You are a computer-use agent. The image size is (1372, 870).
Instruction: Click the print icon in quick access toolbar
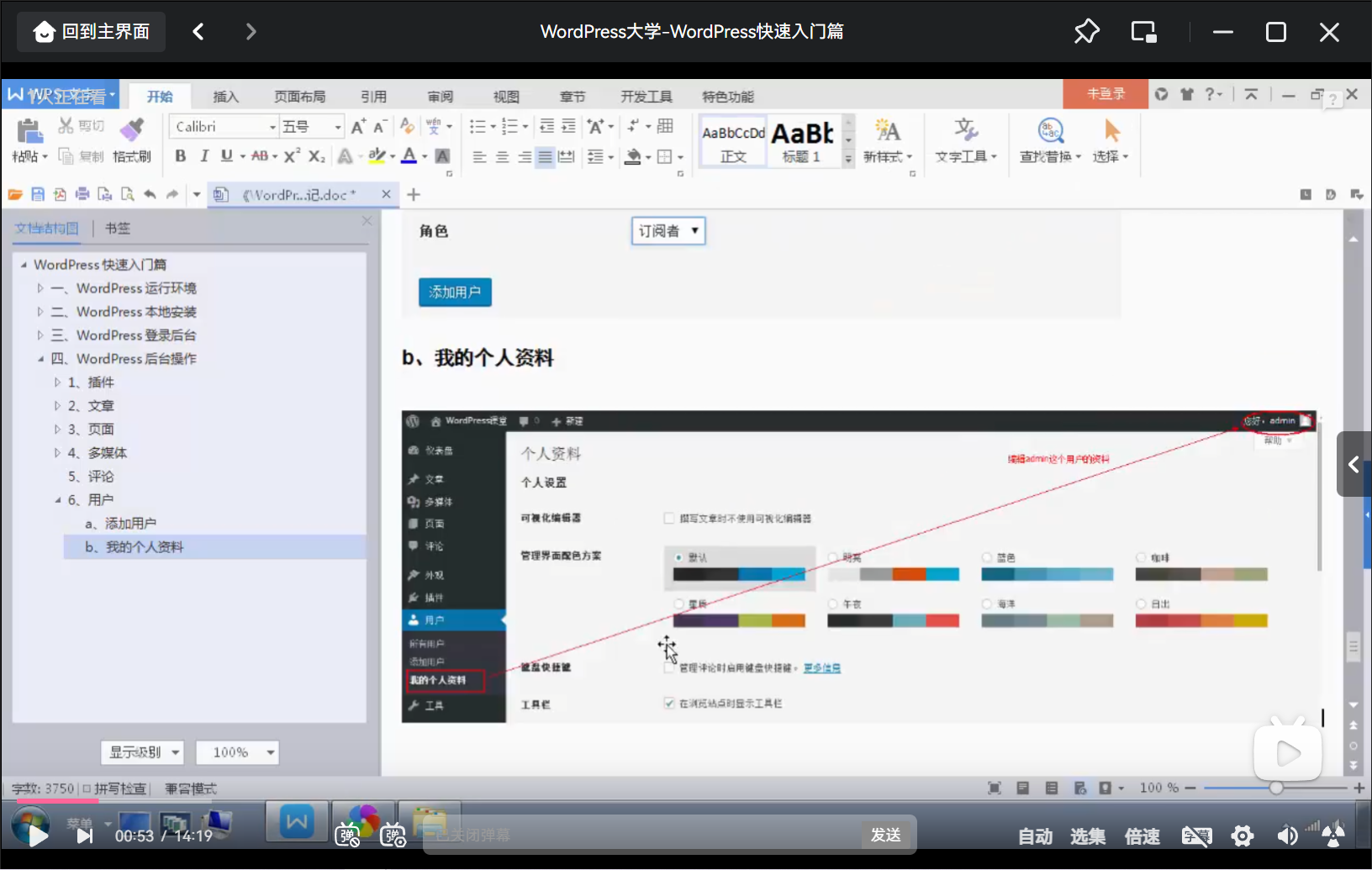82,194
